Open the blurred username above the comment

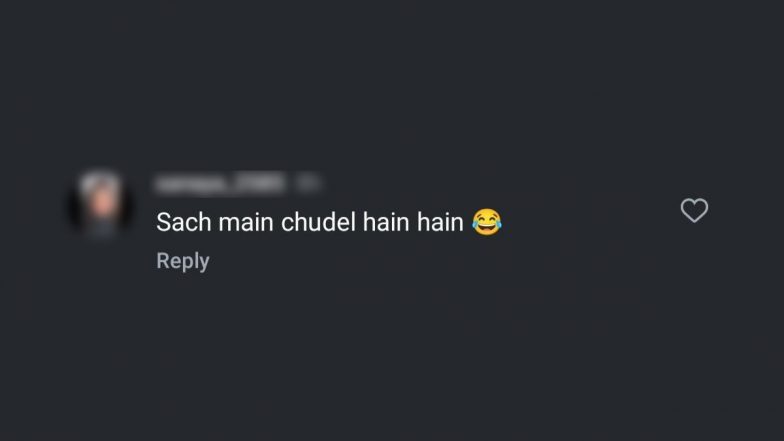(x=220, y=184)
